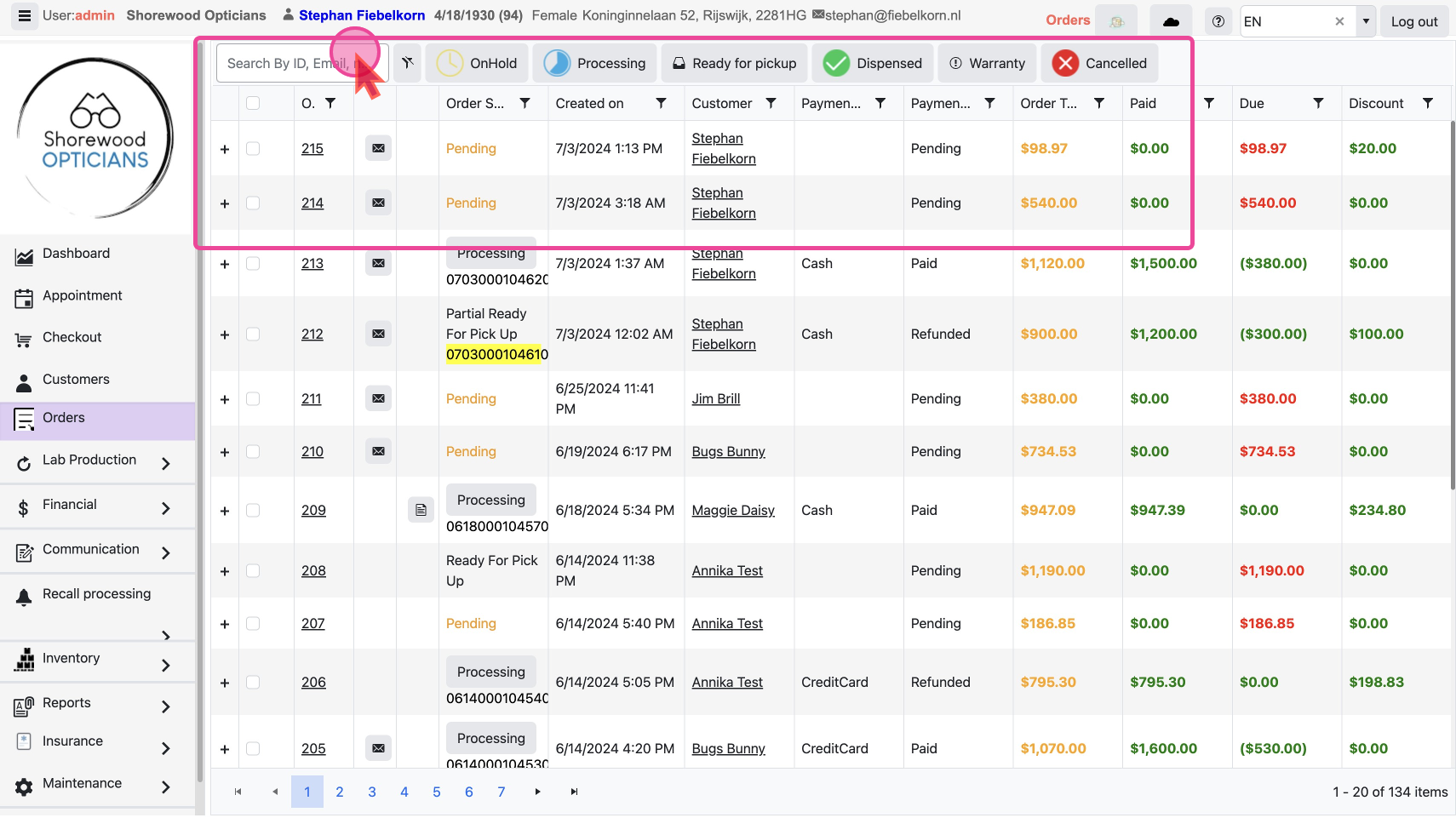This screenshot has height=835, width=1456.
Task: Open the EN language dropdown arrow
Action: tap(1366, 21)
